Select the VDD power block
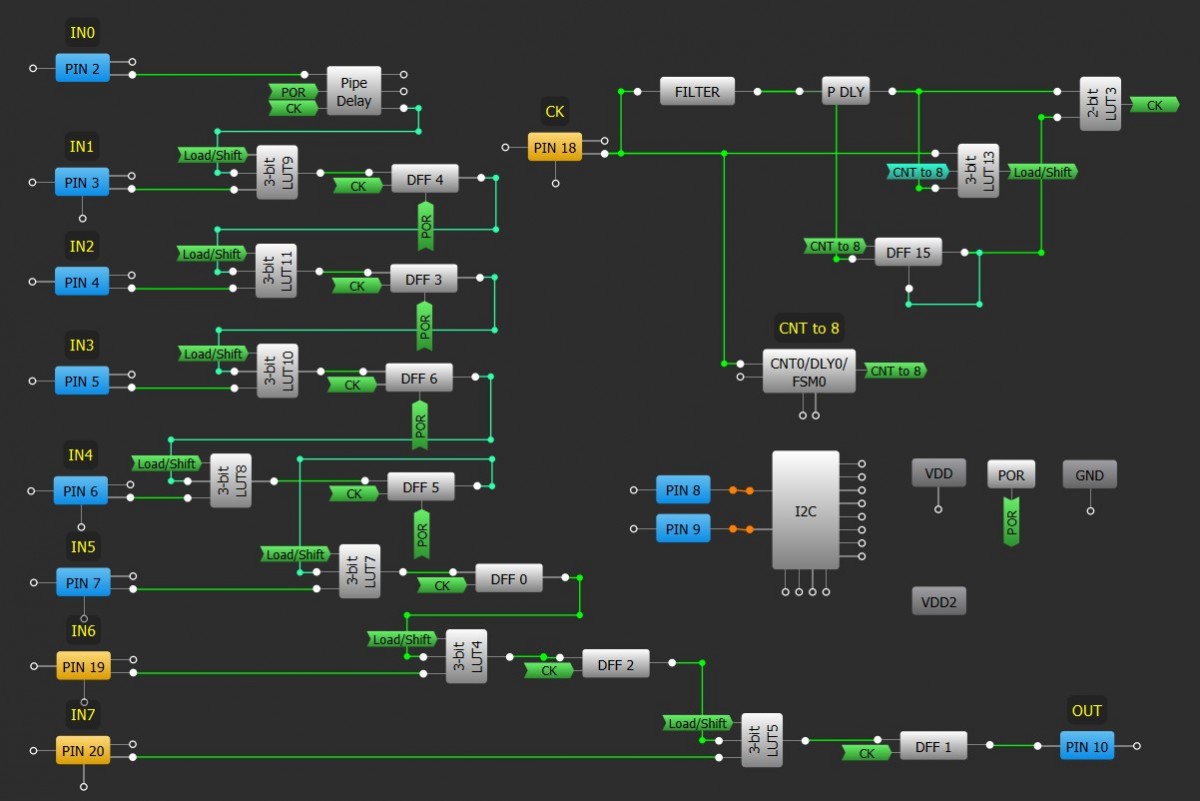 (x=938, y=473)
